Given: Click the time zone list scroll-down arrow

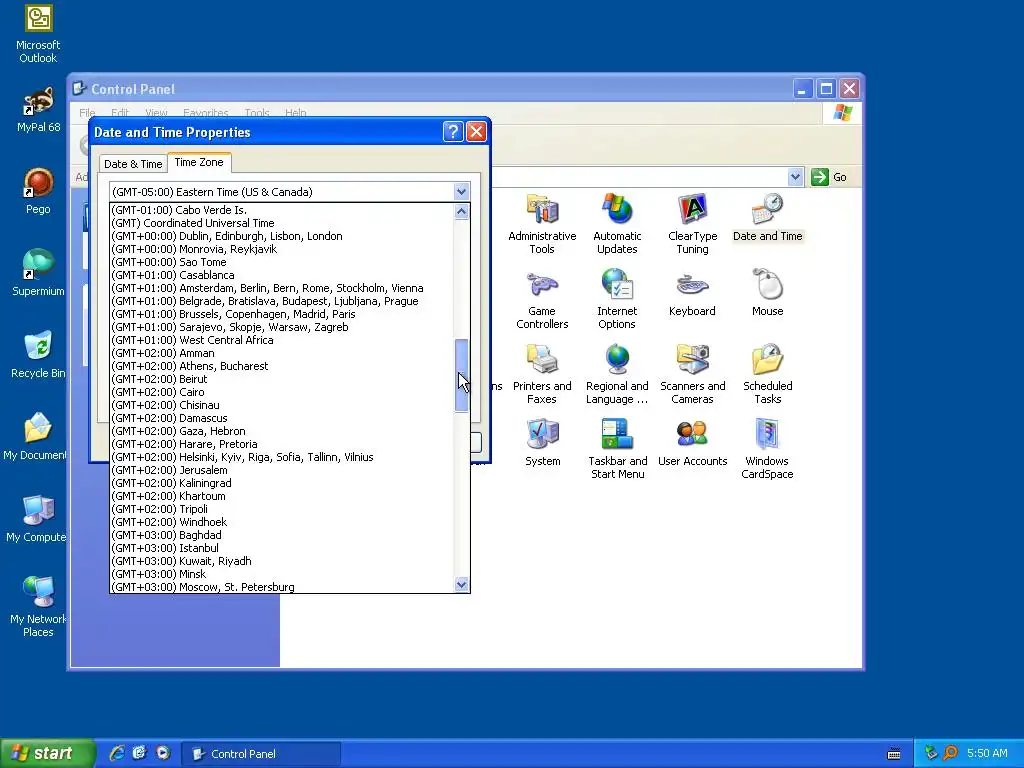Looking at the screenshot, I should click(x=462, y=584).
